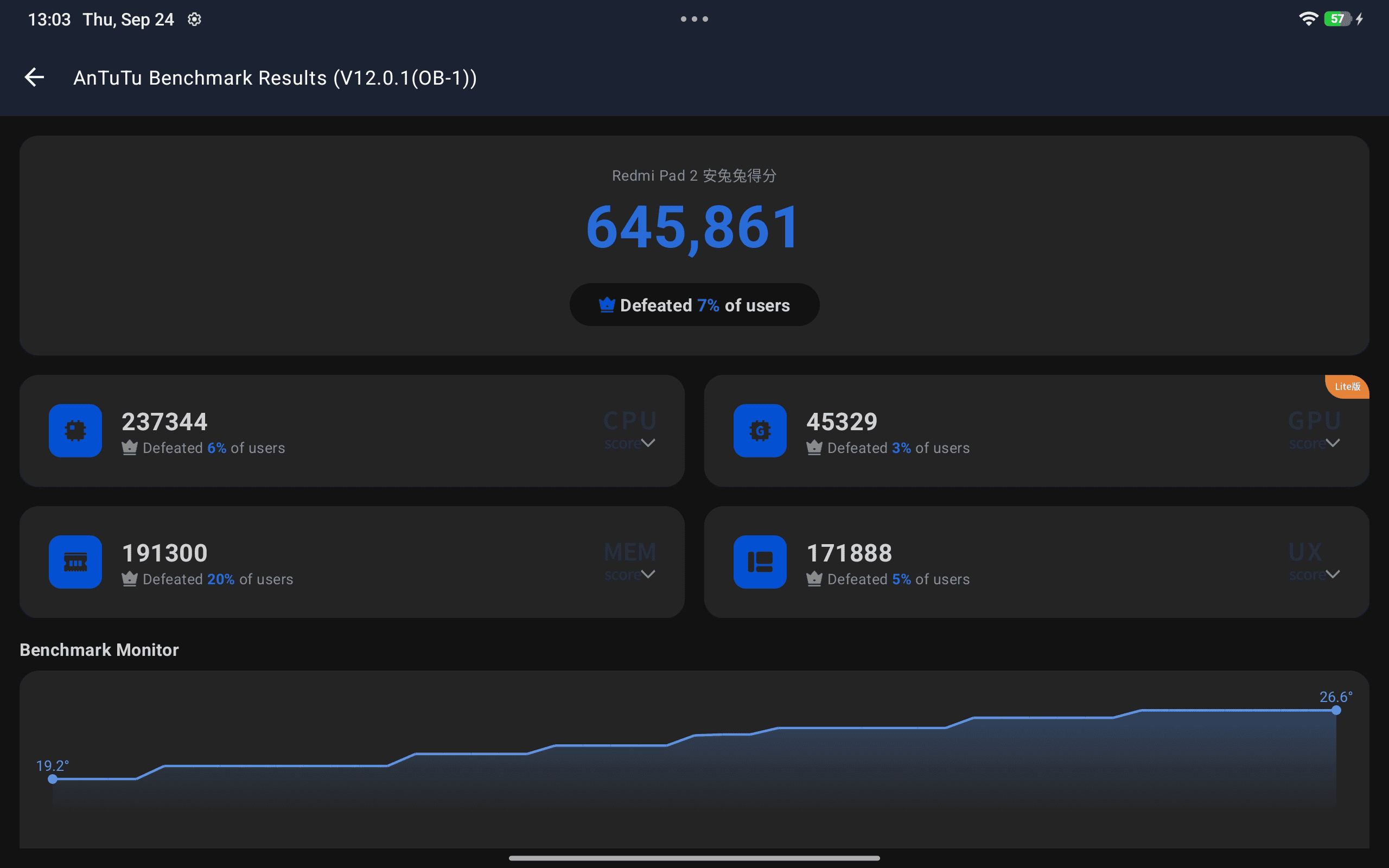Select the 19.2° starting point on the chart
Viewport: 1389px width, 868px height.
53,779
